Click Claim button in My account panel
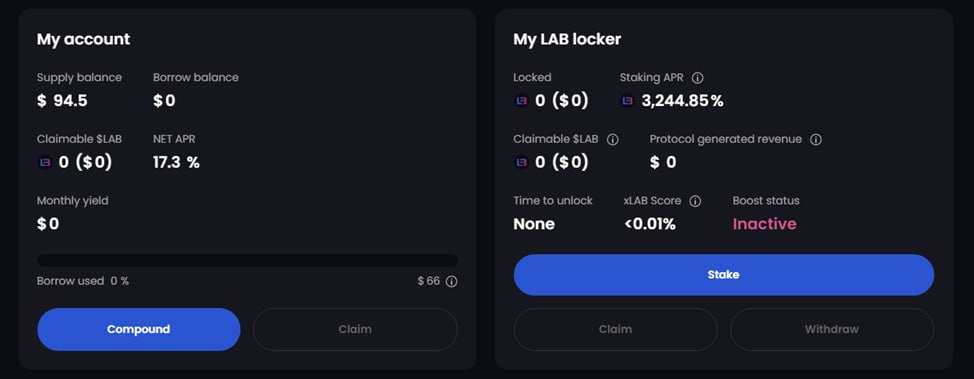Screen dimensions: 974x379 pyautogui.click(x=355, y=329)
